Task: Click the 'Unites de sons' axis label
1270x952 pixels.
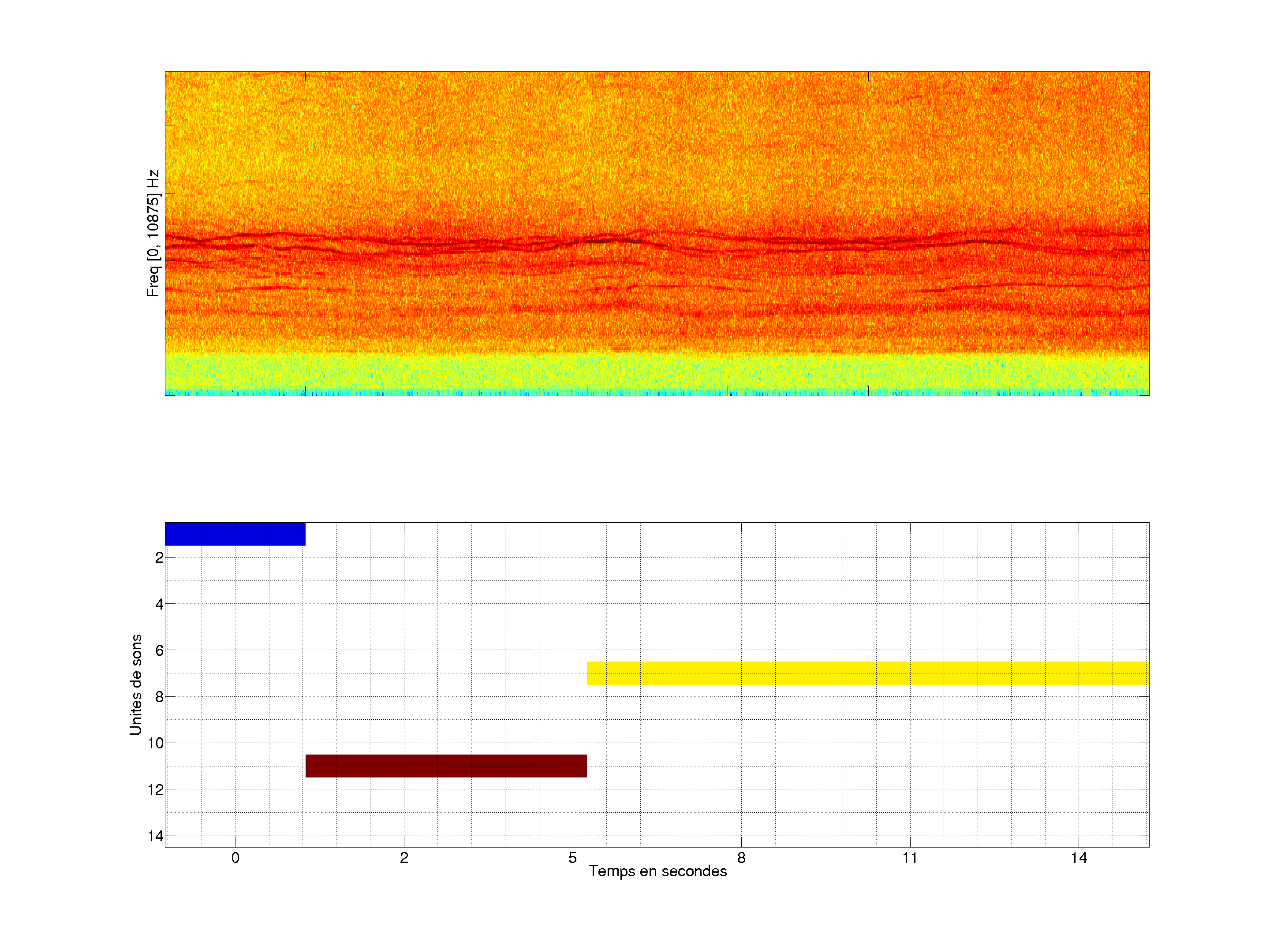Action: [x=135, y=684]
